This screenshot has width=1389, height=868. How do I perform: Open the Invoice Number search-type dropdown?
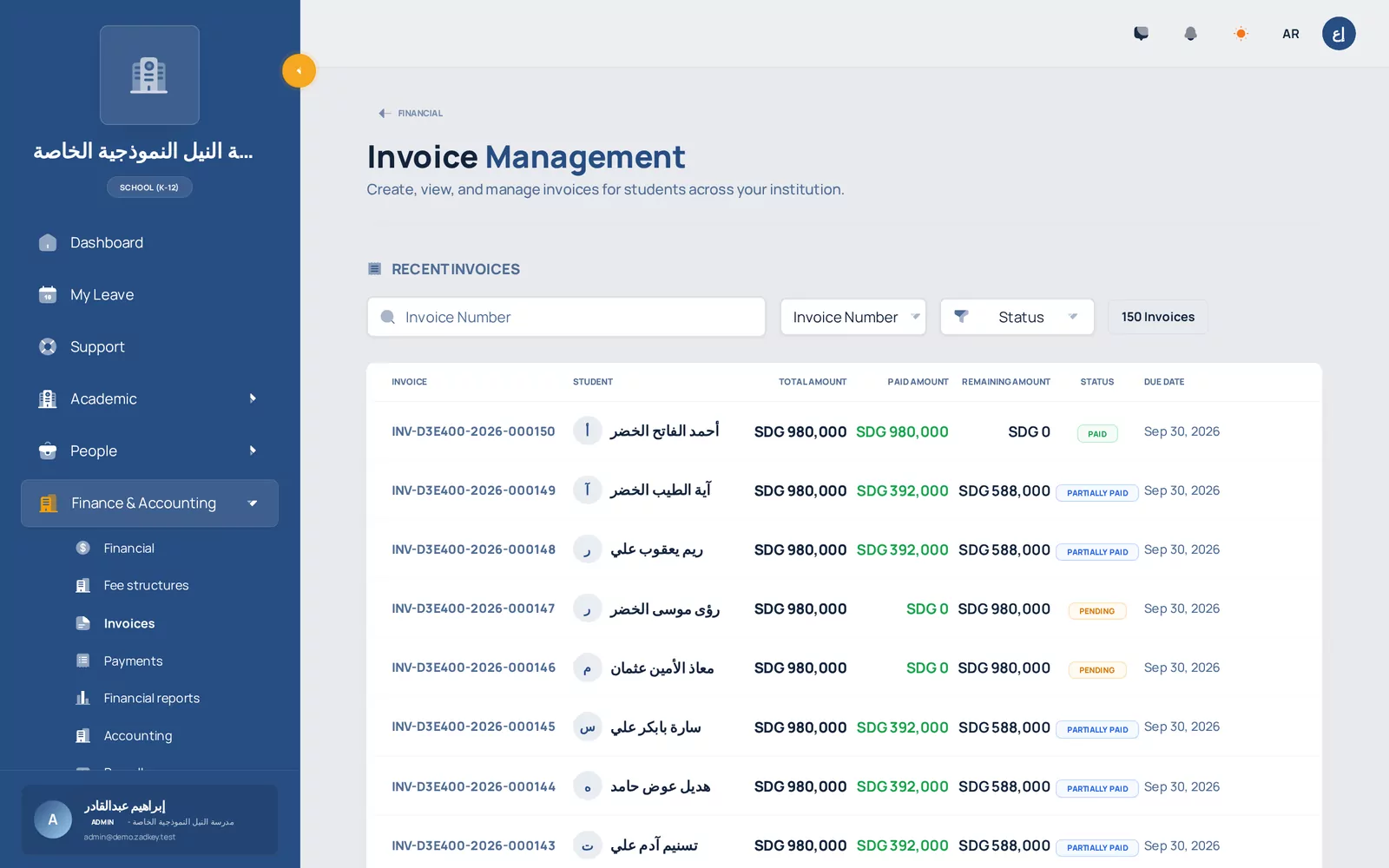coord(853,317)
